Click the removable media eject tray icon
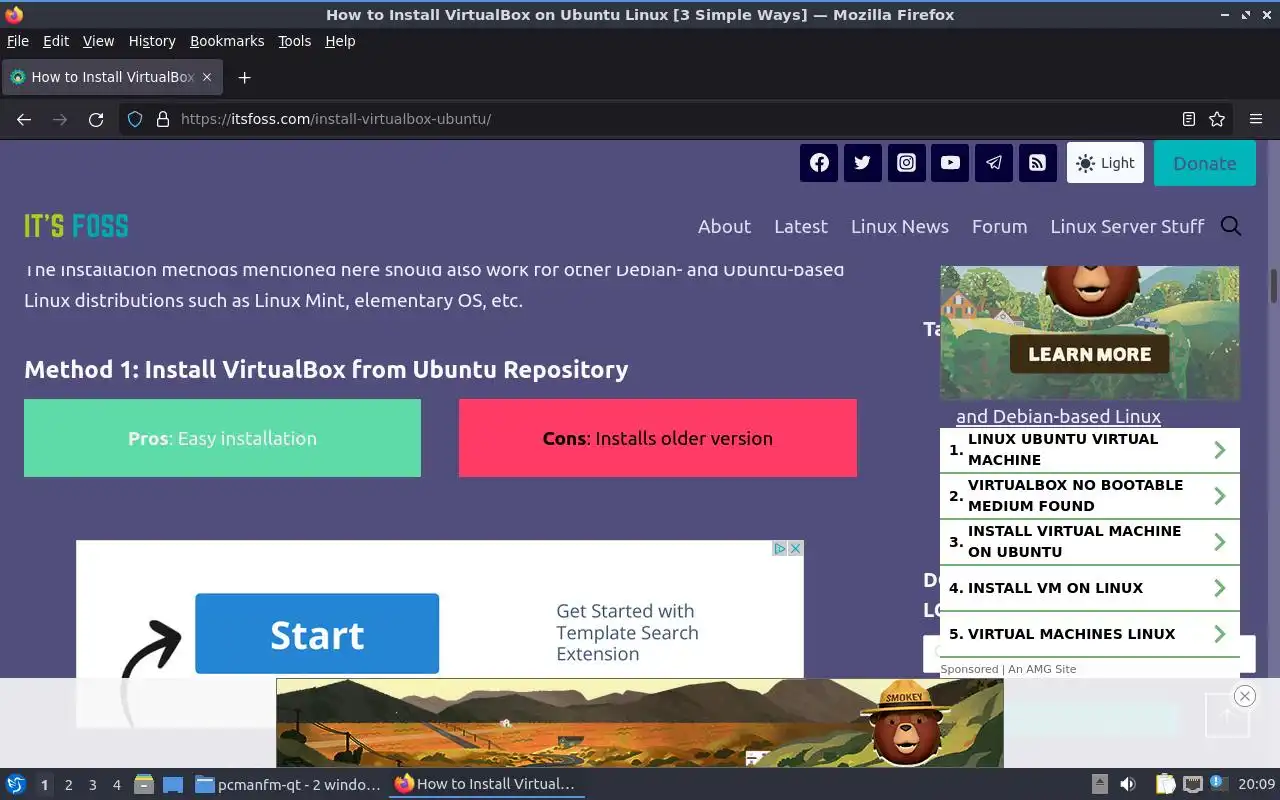Image resolution: width=1280 pixels, height=800 pixels. click(x=1099, y=784)
